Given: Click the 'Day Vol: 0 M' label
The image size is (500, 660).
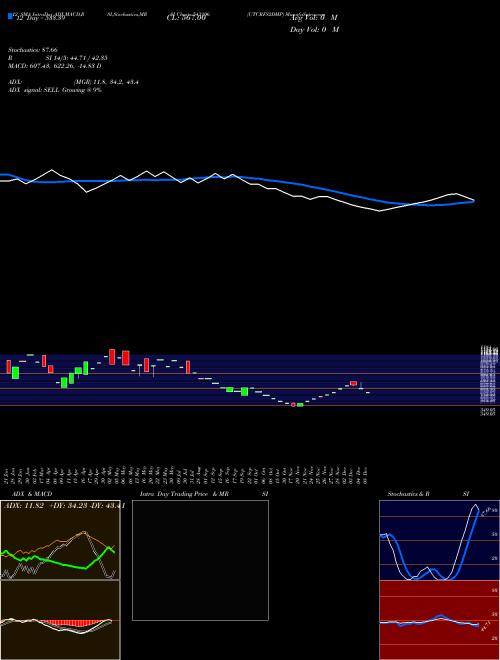Looking at the screenshot, I should click(x=314, y=30).
